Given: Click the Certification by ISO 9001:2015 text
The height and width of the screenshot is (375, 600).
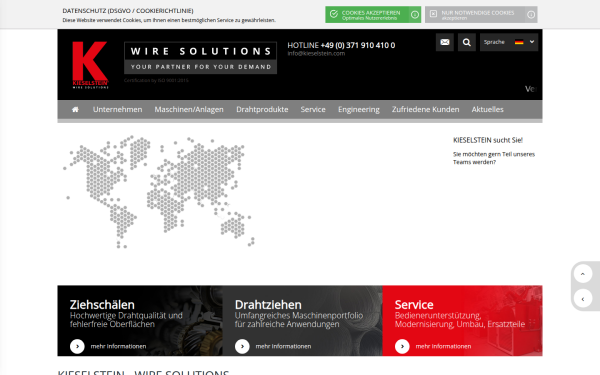Looking at the screenshot, I should [156, 80].
